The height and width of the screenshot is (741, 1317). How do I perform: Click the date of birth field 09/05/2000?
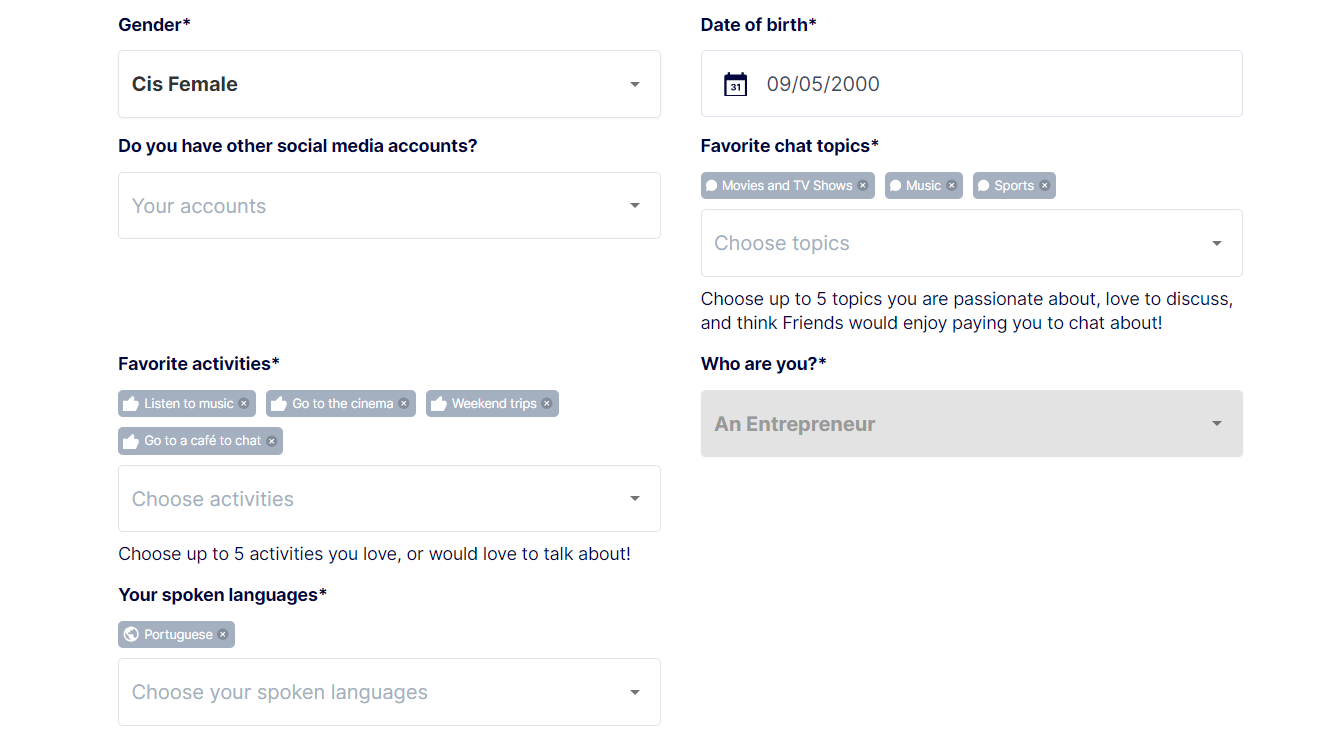[x=971, y=84]
